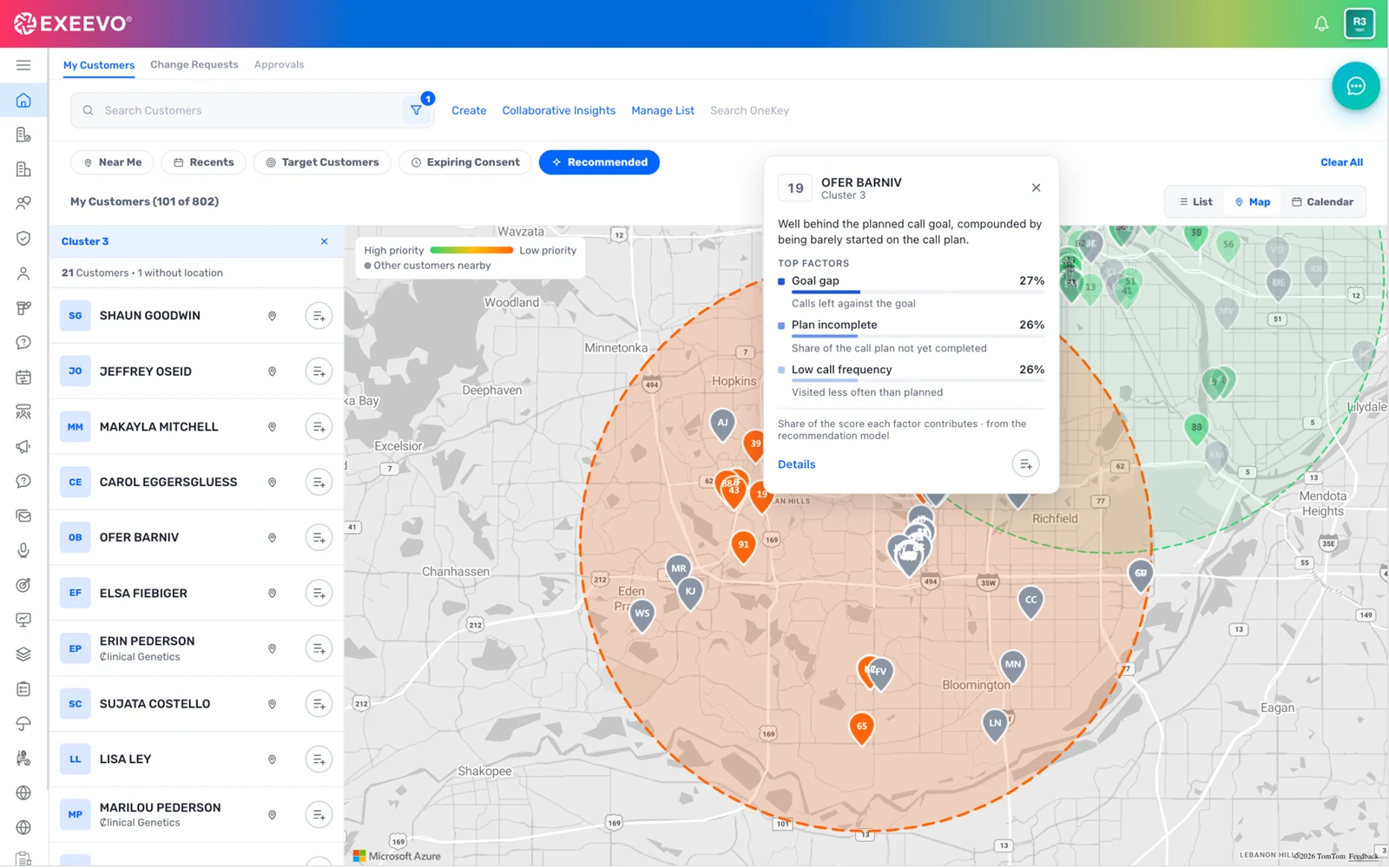Open the chat assistant bubble
The width and height of the screenshot is (1389, 868).
[1355, 86]
